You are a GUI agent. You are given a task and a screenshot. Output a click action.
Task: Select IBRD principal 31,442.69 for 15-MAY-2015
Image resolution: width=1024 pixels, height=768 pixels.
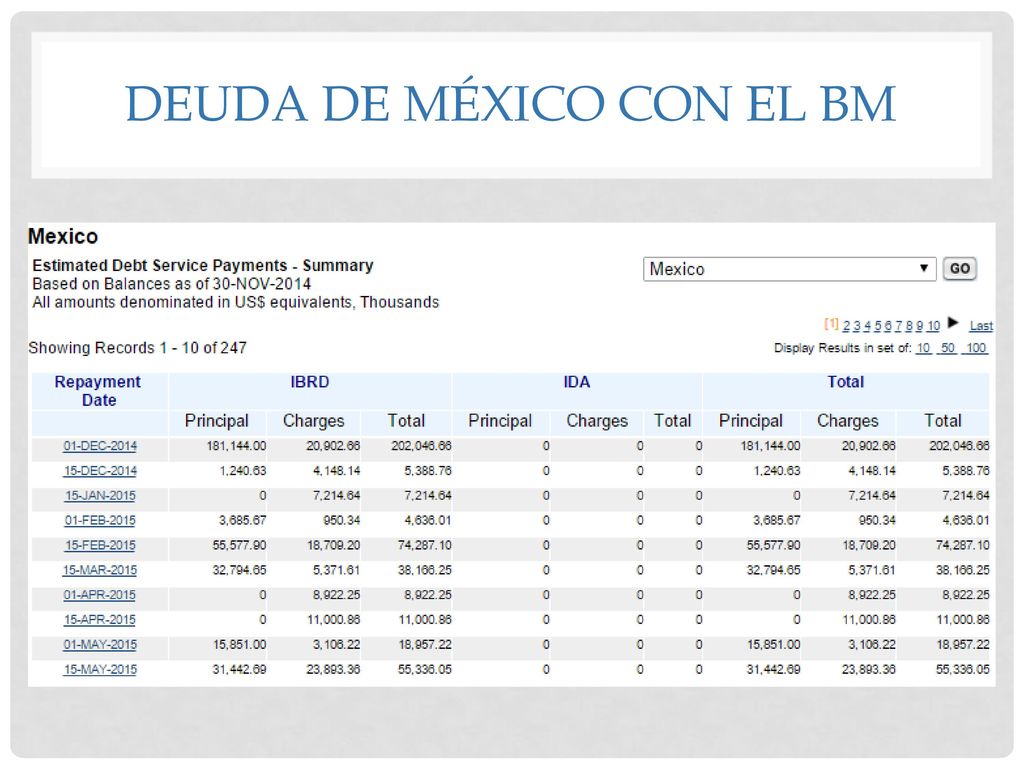point(239,669)
